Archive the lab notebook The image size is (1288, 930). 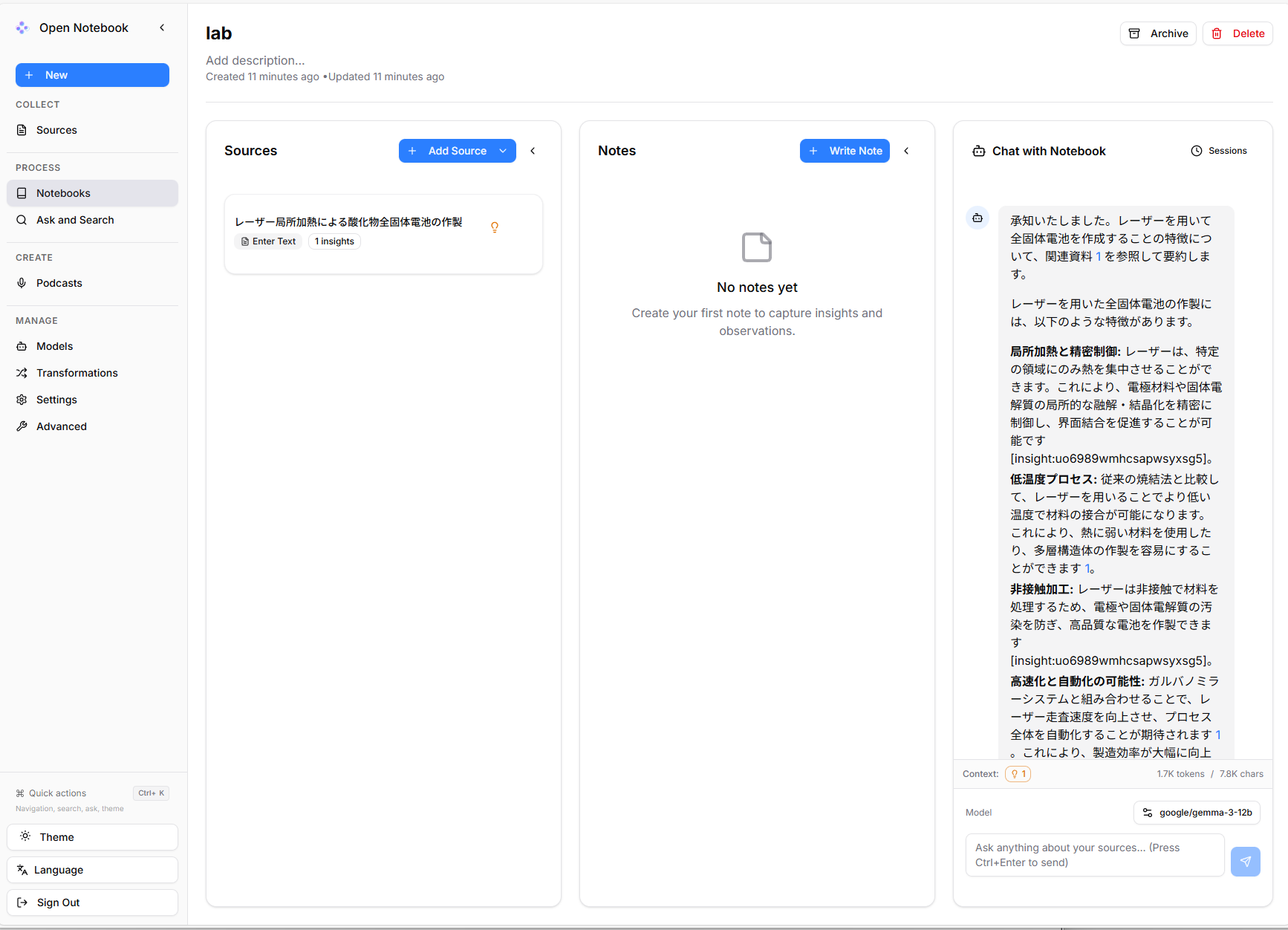(x=1158, y=33)
